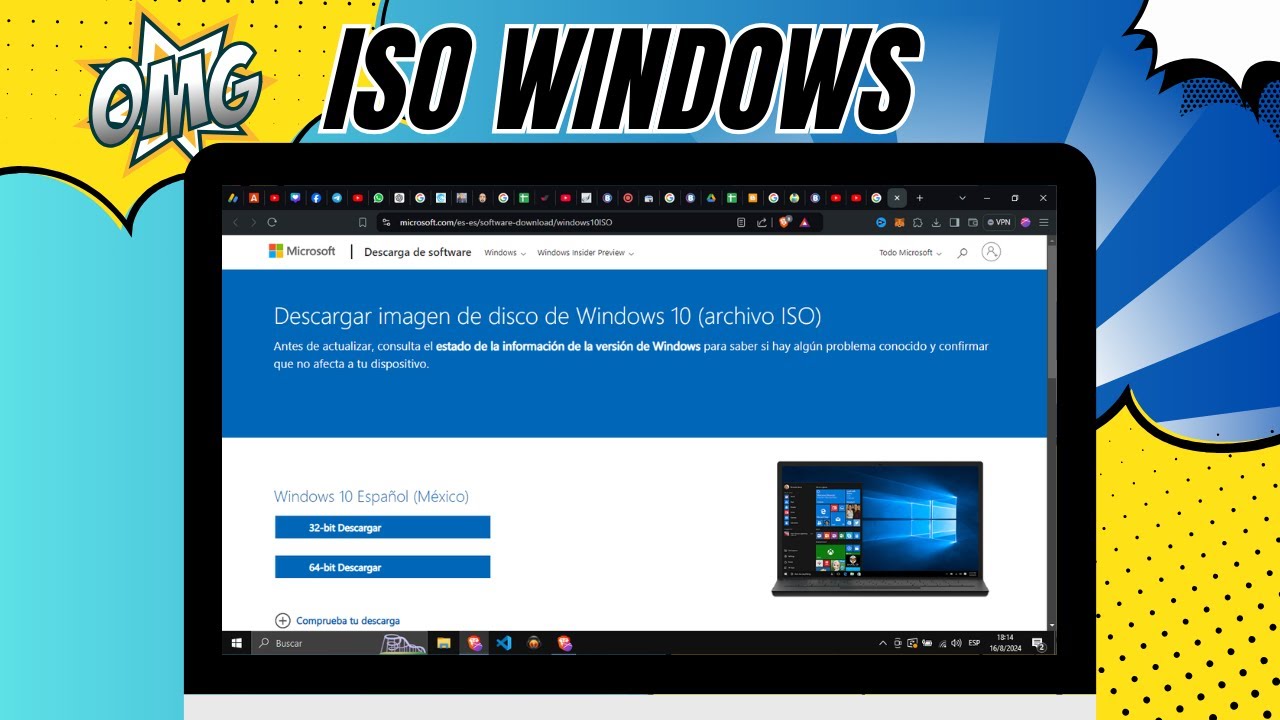Open a new tab with plus button

(920, 198)
